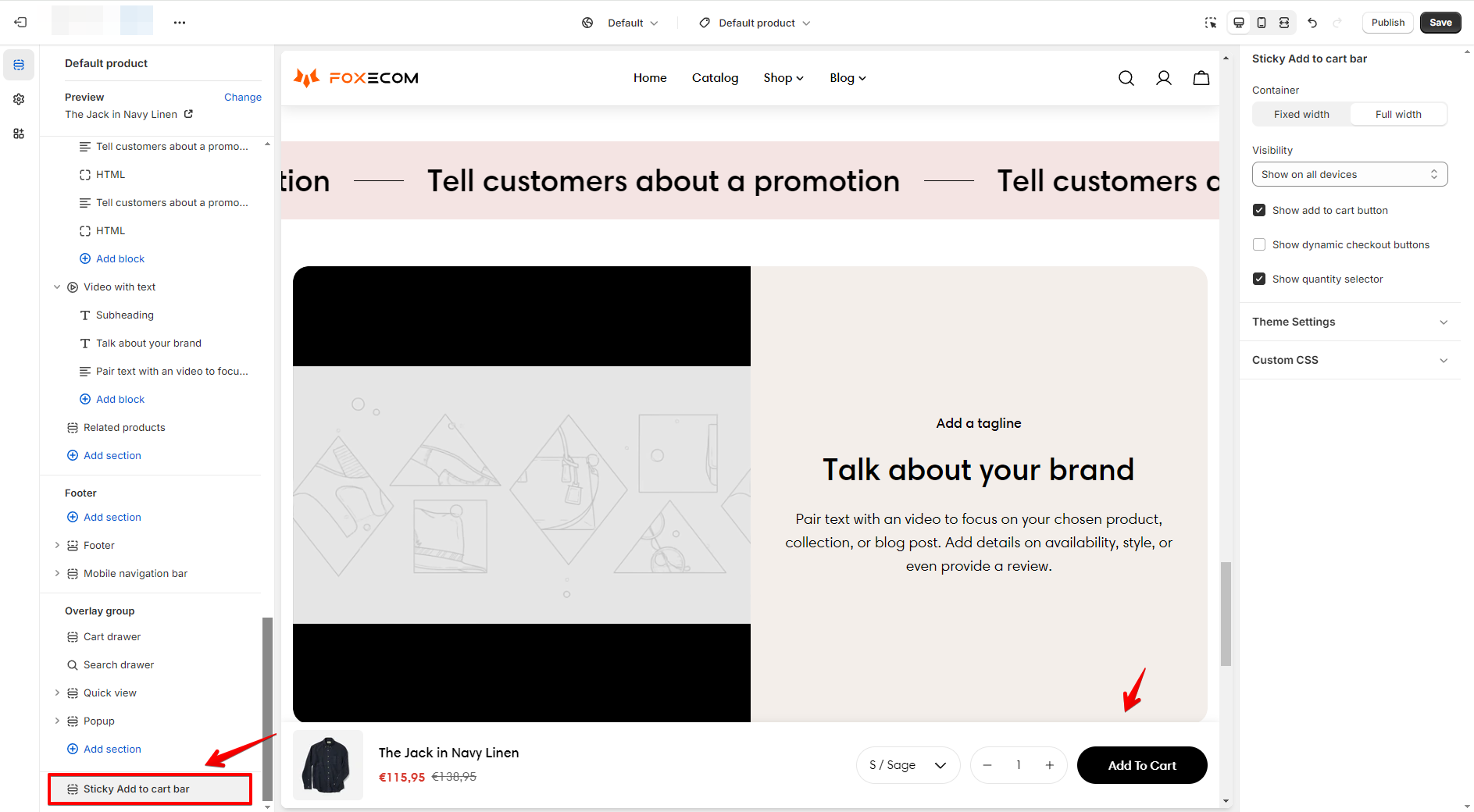
Task: Collapse the Video with text section
Action: [x=57, y=287]
